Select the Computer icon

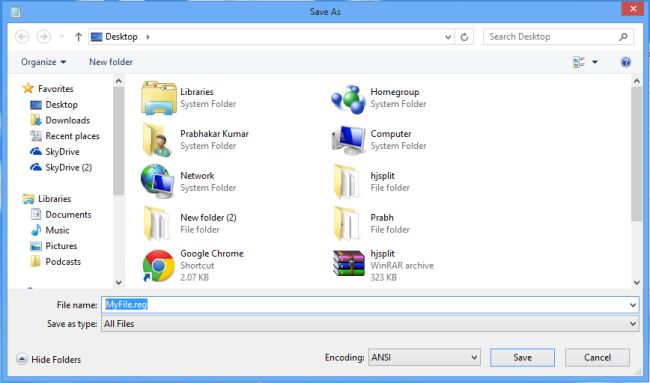coord(349,140)
